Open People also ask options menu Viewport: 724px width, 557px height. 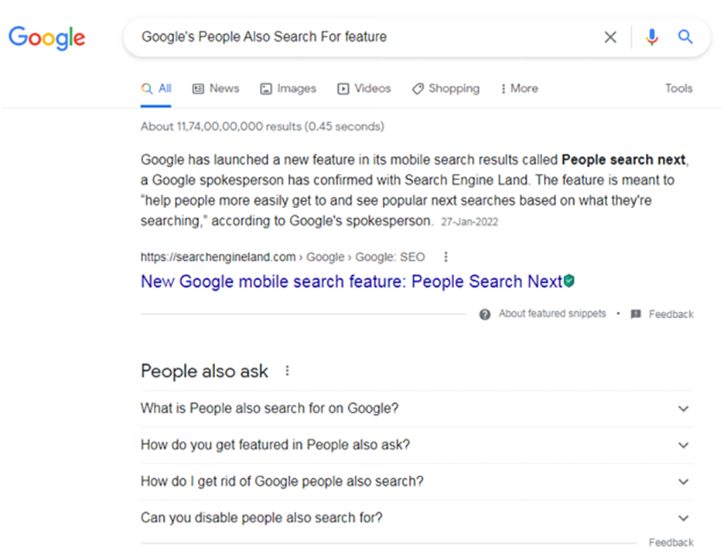tap(287, 371)
